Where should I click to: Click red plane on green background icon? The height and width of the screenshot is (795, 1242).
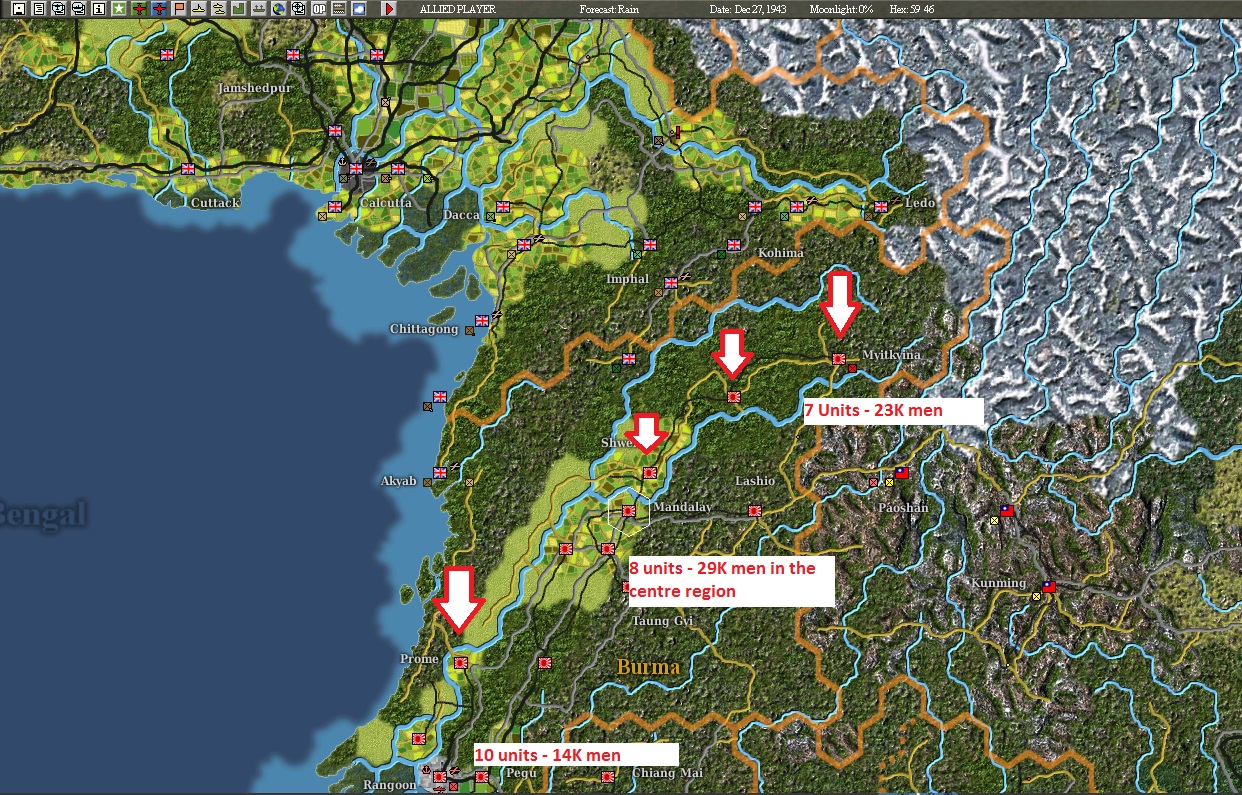click(x=139, y=9)
